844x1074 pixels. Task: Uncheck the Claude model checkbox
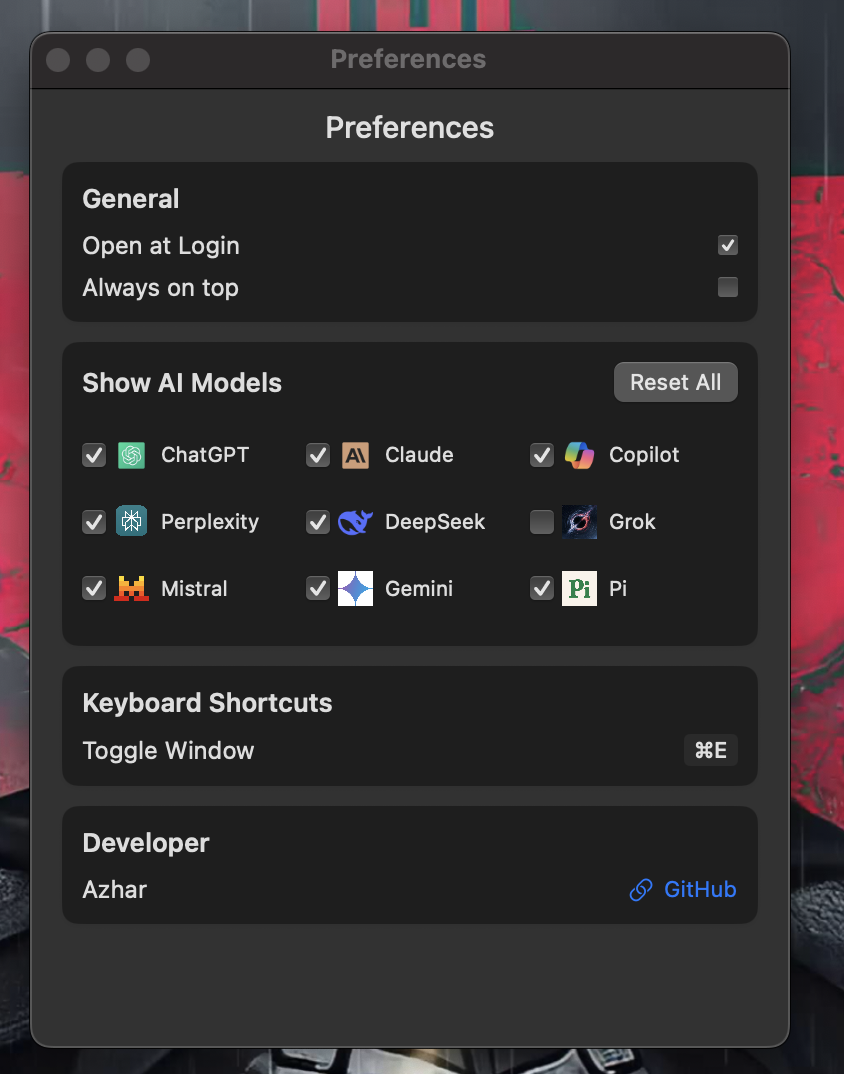pos(318,455)
